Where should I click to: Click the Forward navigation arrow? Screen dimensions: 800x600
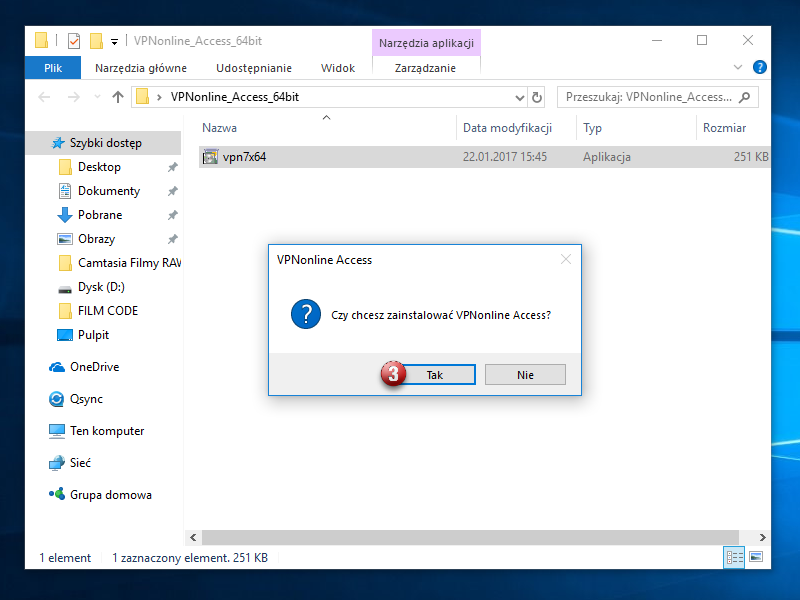coord(74,97)
